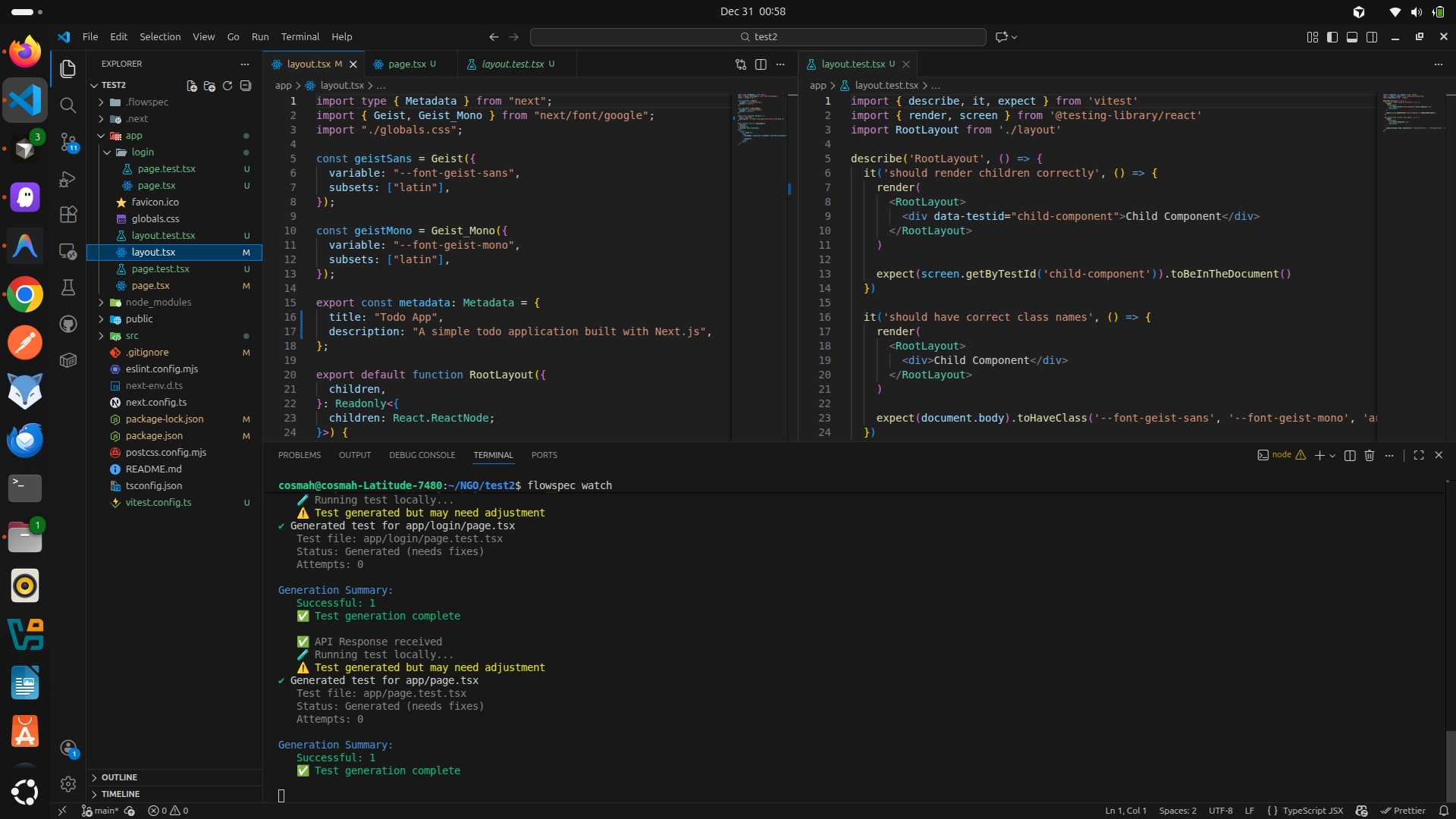This screenshot has width=1456, height=819.
Task: Open the Terminal menu
Action: click(x=300, y=36)
